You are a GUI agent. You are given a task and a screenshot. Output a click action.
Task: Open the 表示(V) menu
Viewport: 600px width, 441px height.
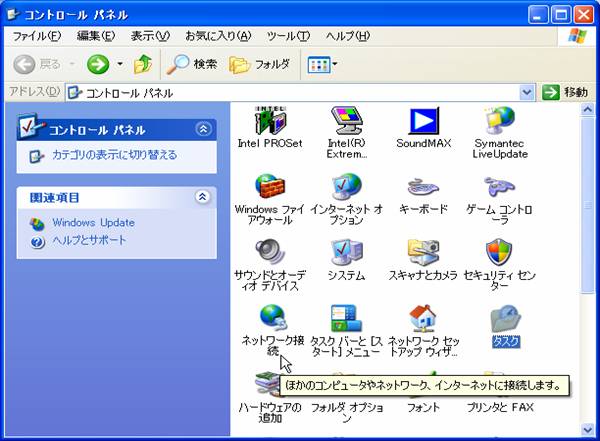click(150, 36)
